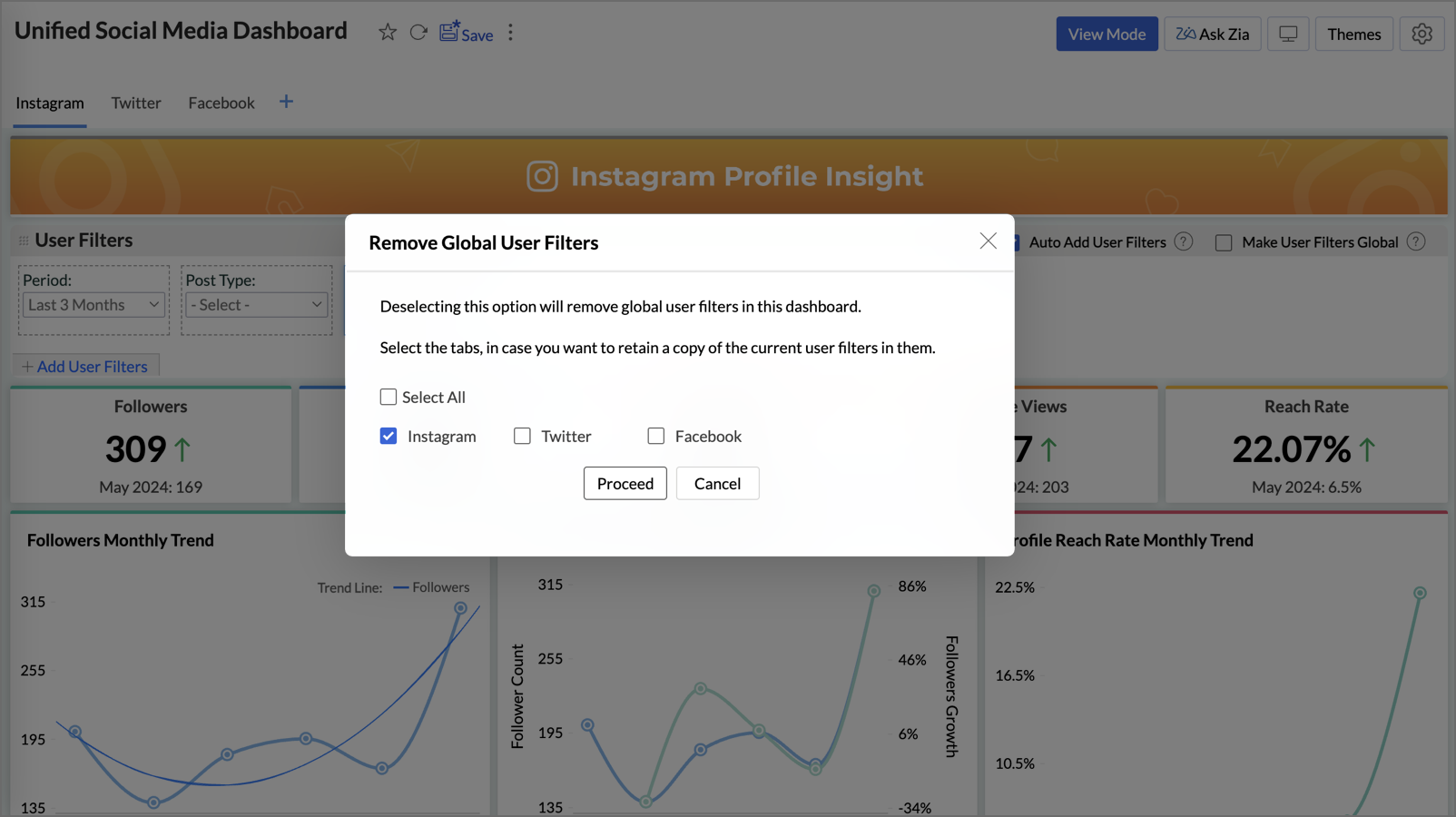Click the Cancel button

717,483
